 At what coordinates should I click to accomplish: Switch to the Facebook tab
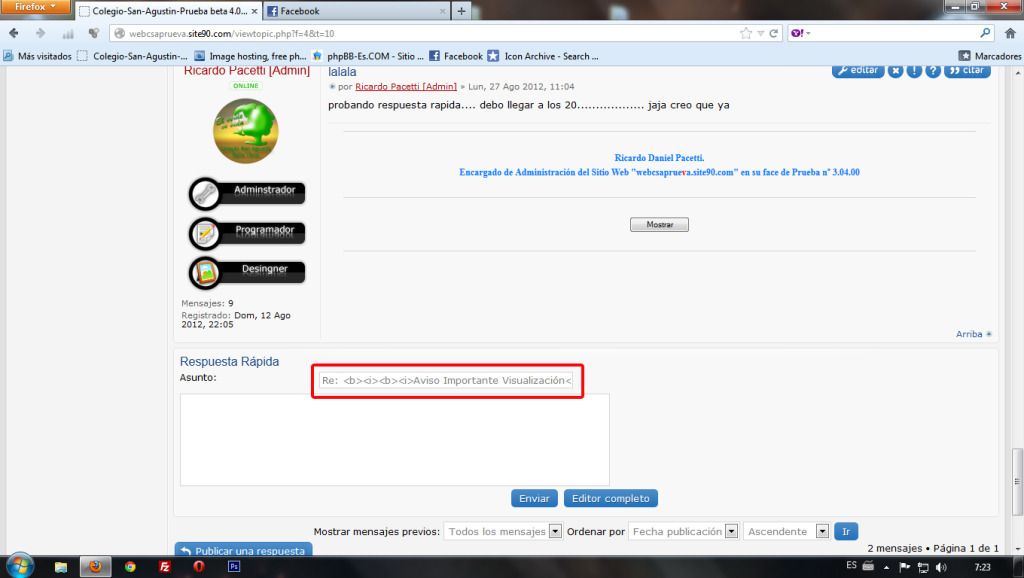coord(357,11)
